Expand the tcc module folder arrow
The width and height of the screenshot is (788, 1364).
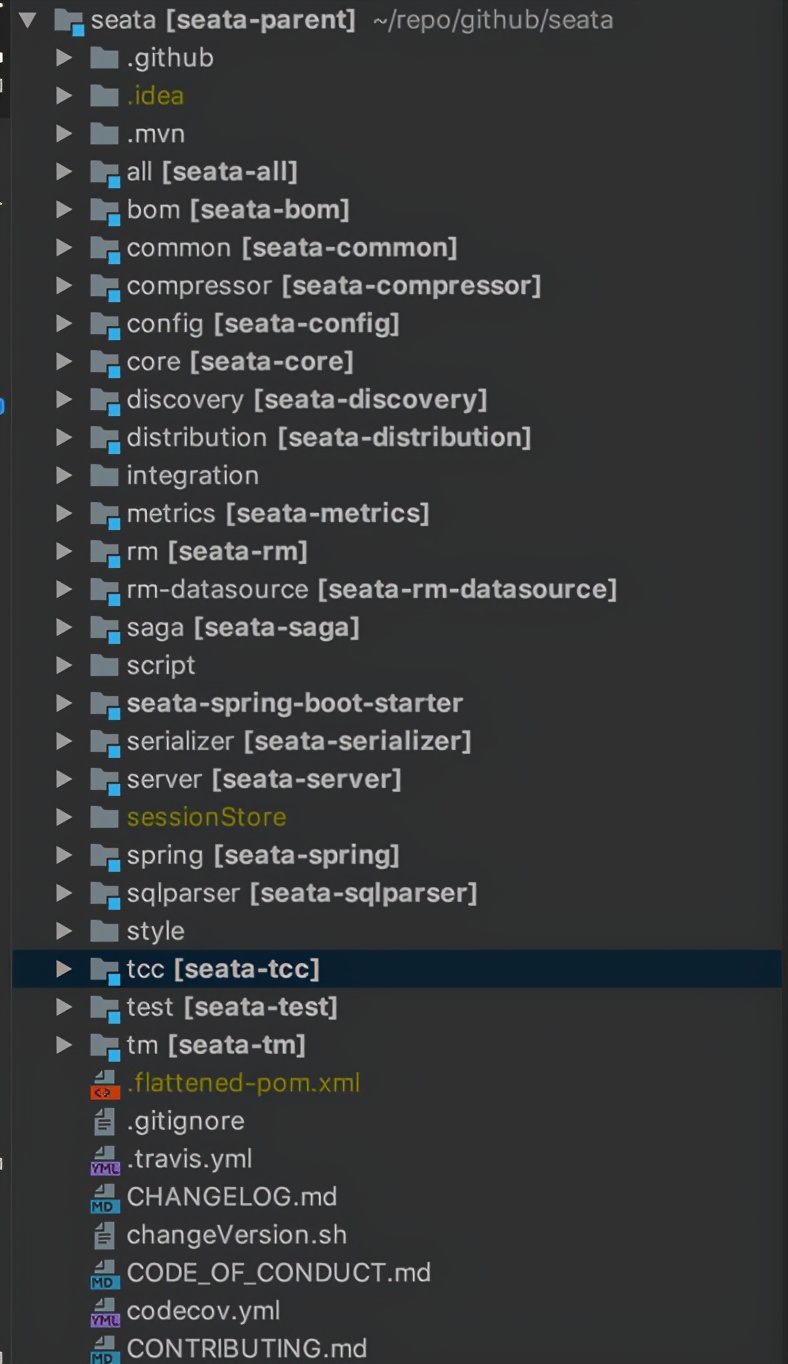(x=64, y=969)
